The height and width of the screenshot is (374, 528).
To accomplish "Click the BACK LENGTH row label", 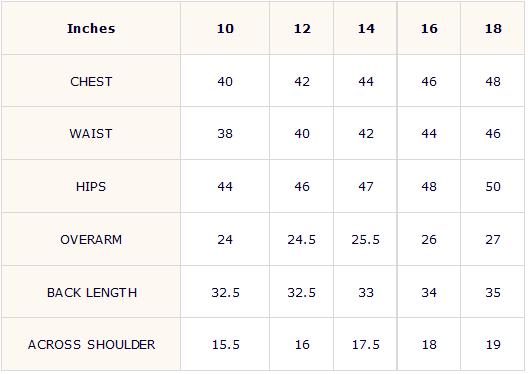I will point(92,293).
